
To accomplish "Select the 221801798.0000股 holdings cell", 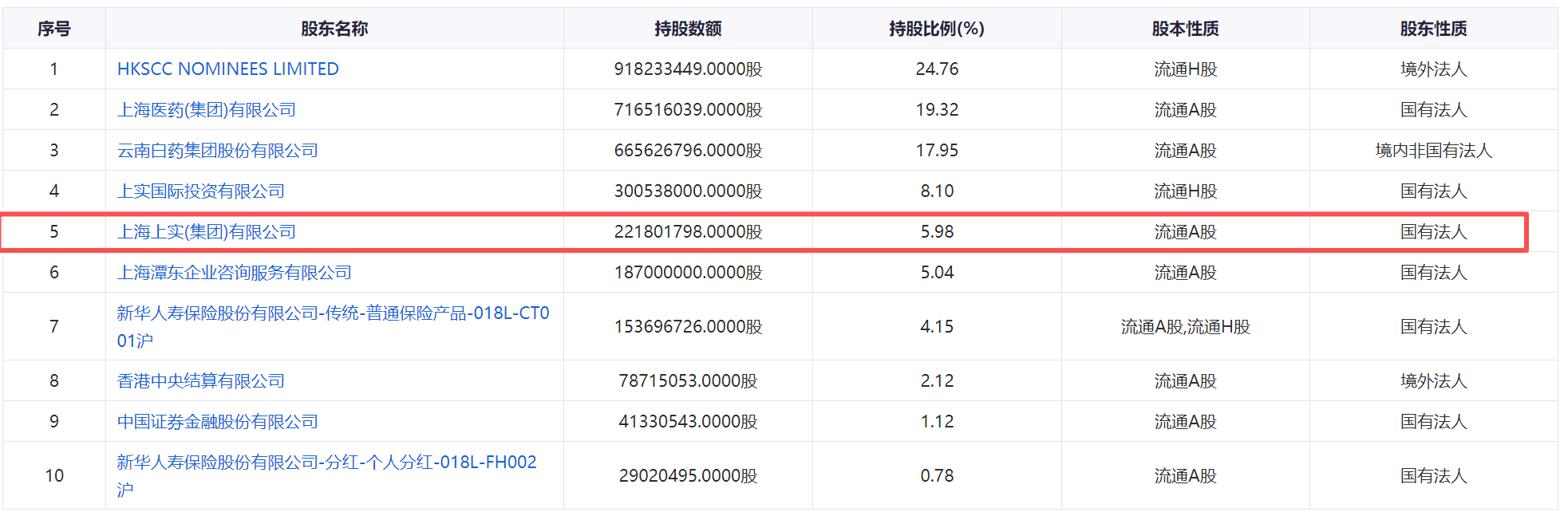I will coord(687,232).
